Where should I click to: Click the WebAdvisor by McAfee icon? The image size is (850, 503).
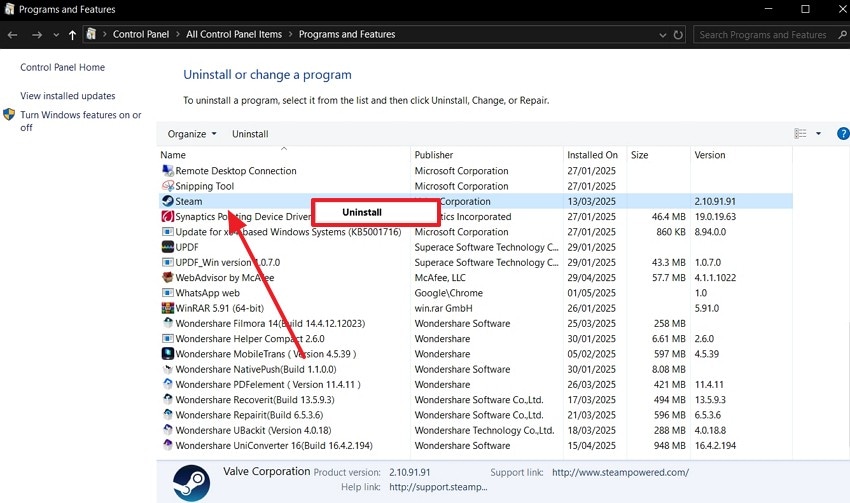click(168, 277)
